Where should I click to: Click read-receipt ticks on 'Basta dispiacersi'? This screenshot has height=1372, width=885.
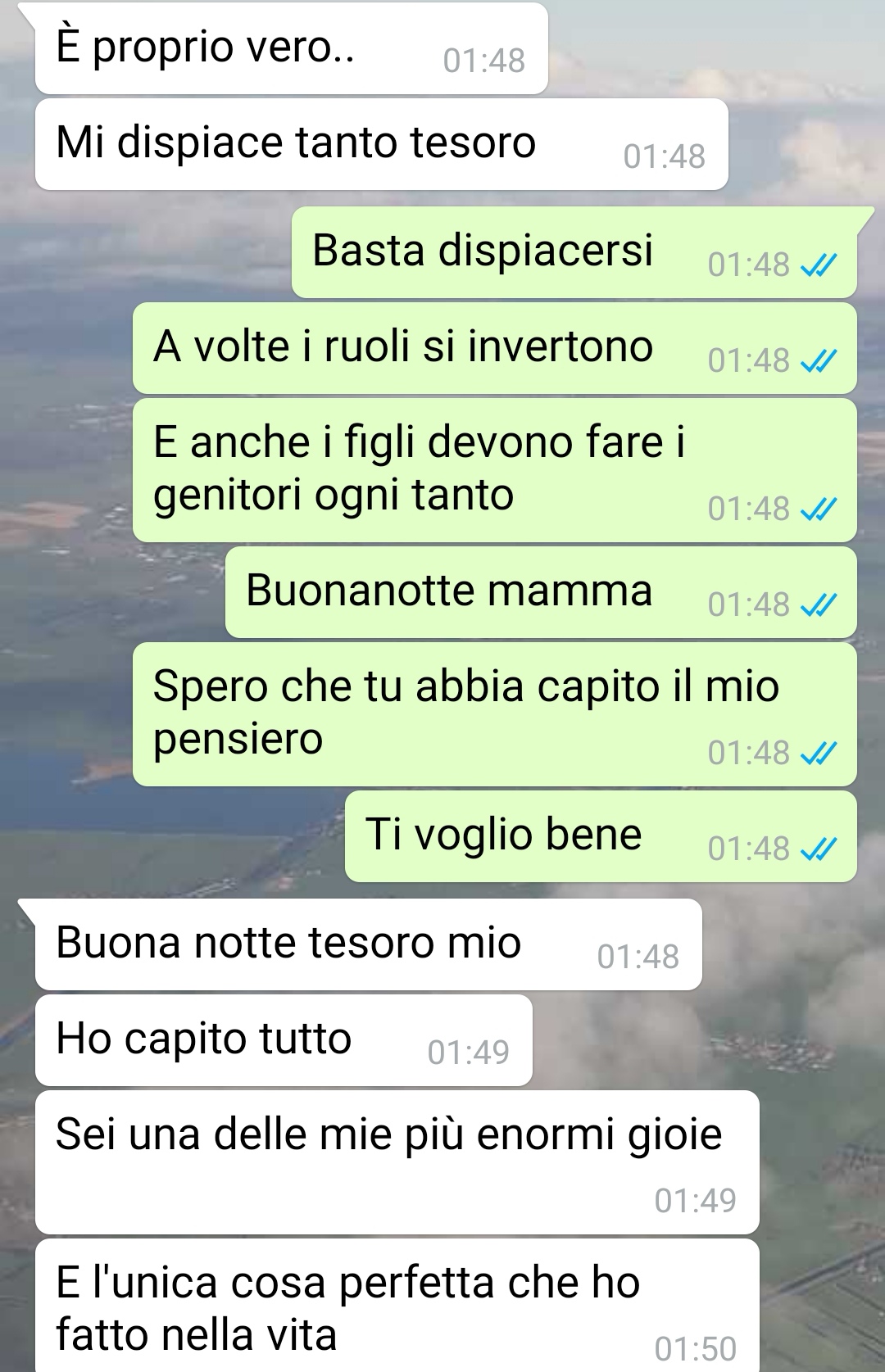tap(818, 265)
